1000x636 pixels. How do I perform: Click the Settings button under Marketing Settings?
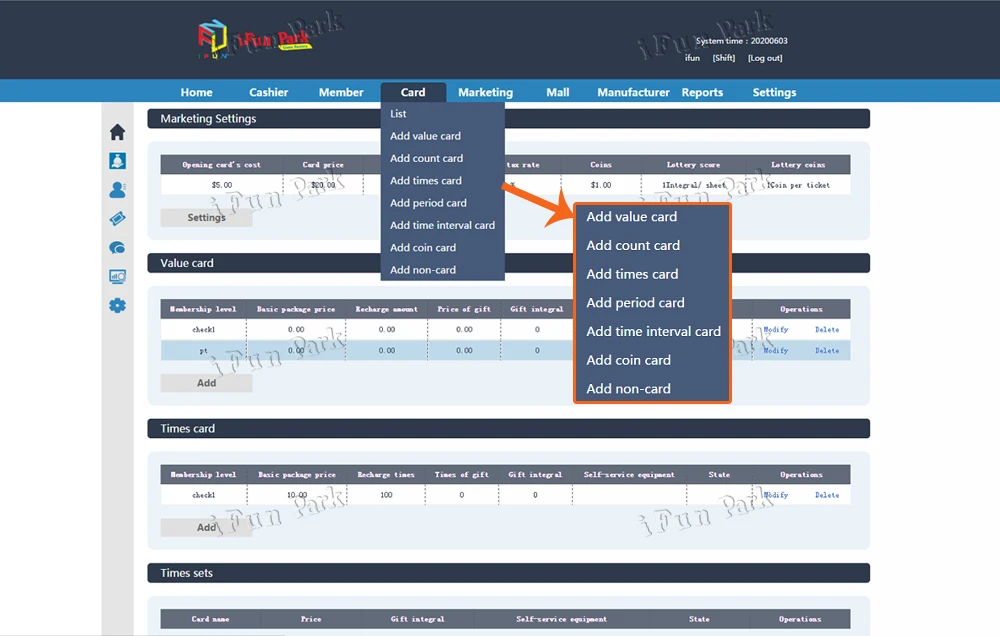(206, 217)
